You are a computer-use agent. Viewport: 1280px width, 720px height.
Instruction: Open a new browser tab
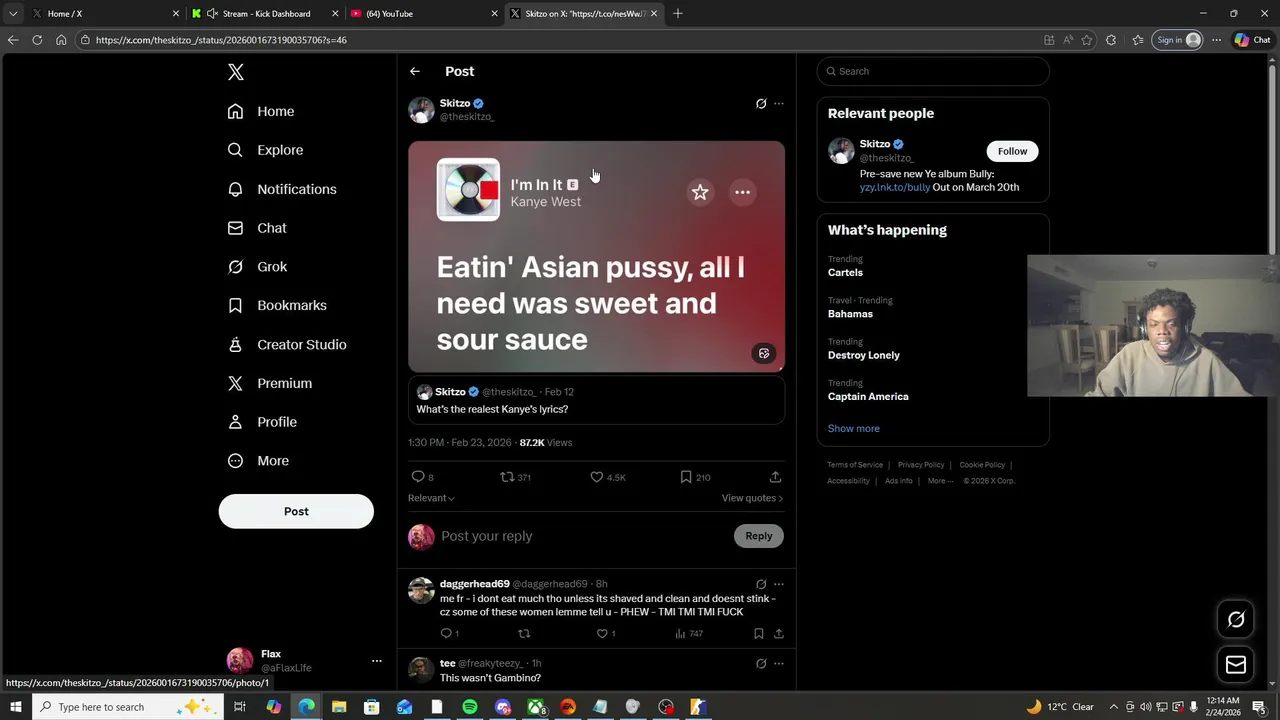(678, 13)
